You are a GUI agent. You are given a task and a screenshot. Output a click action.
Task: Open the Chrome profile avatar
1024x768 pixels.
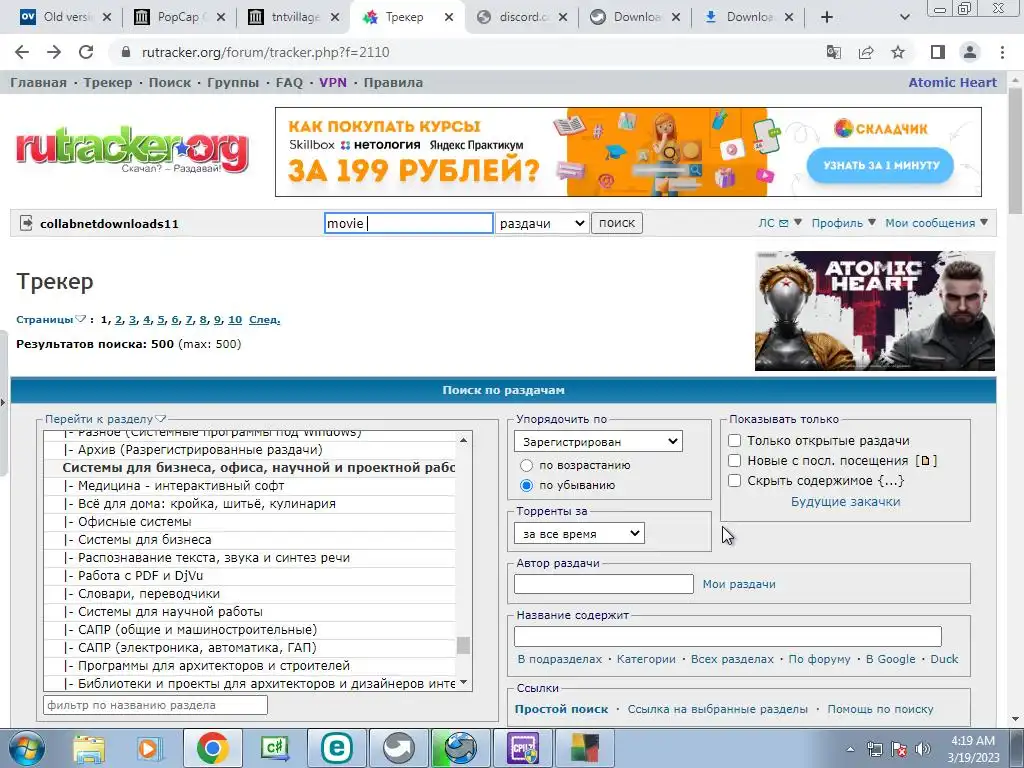970,52
